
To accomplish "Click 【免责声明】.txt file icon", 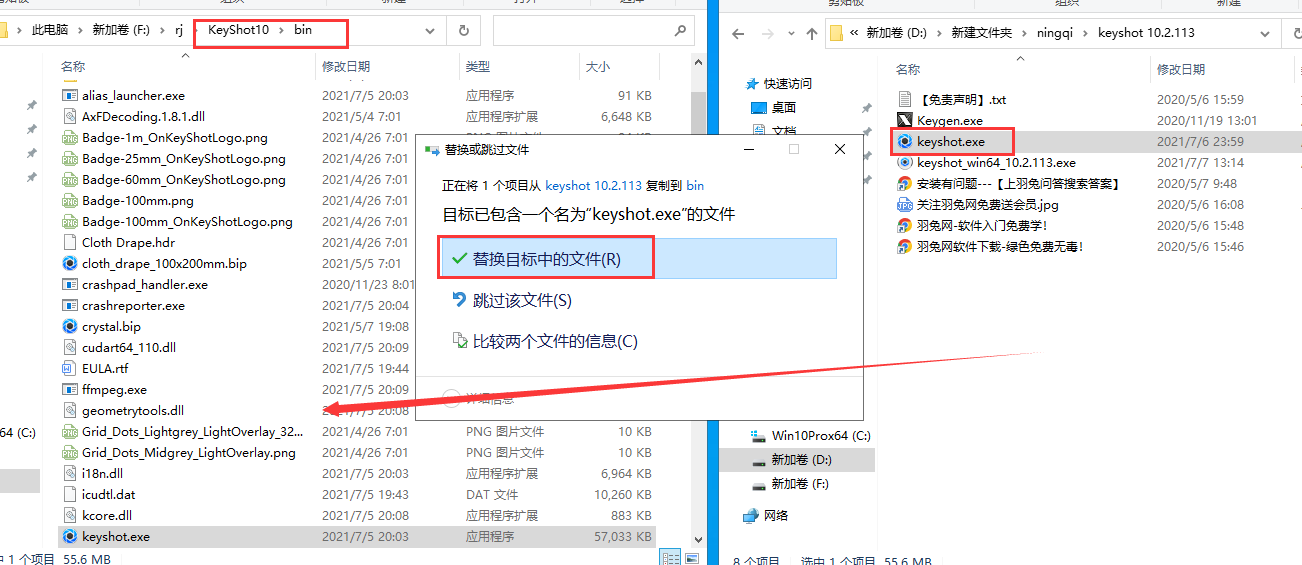I will 904,100.
